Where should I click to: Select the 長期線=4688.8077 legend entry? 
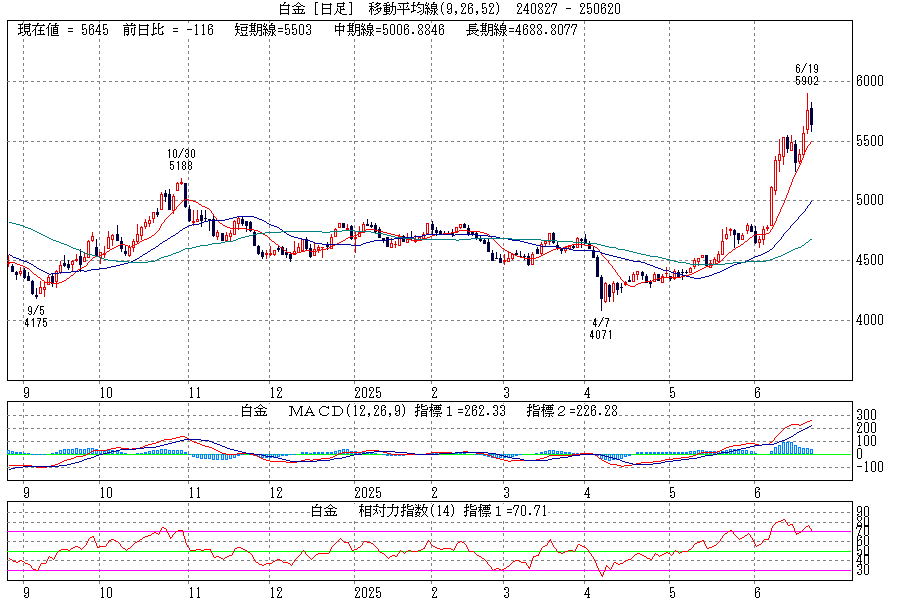[x=521, y=30]
